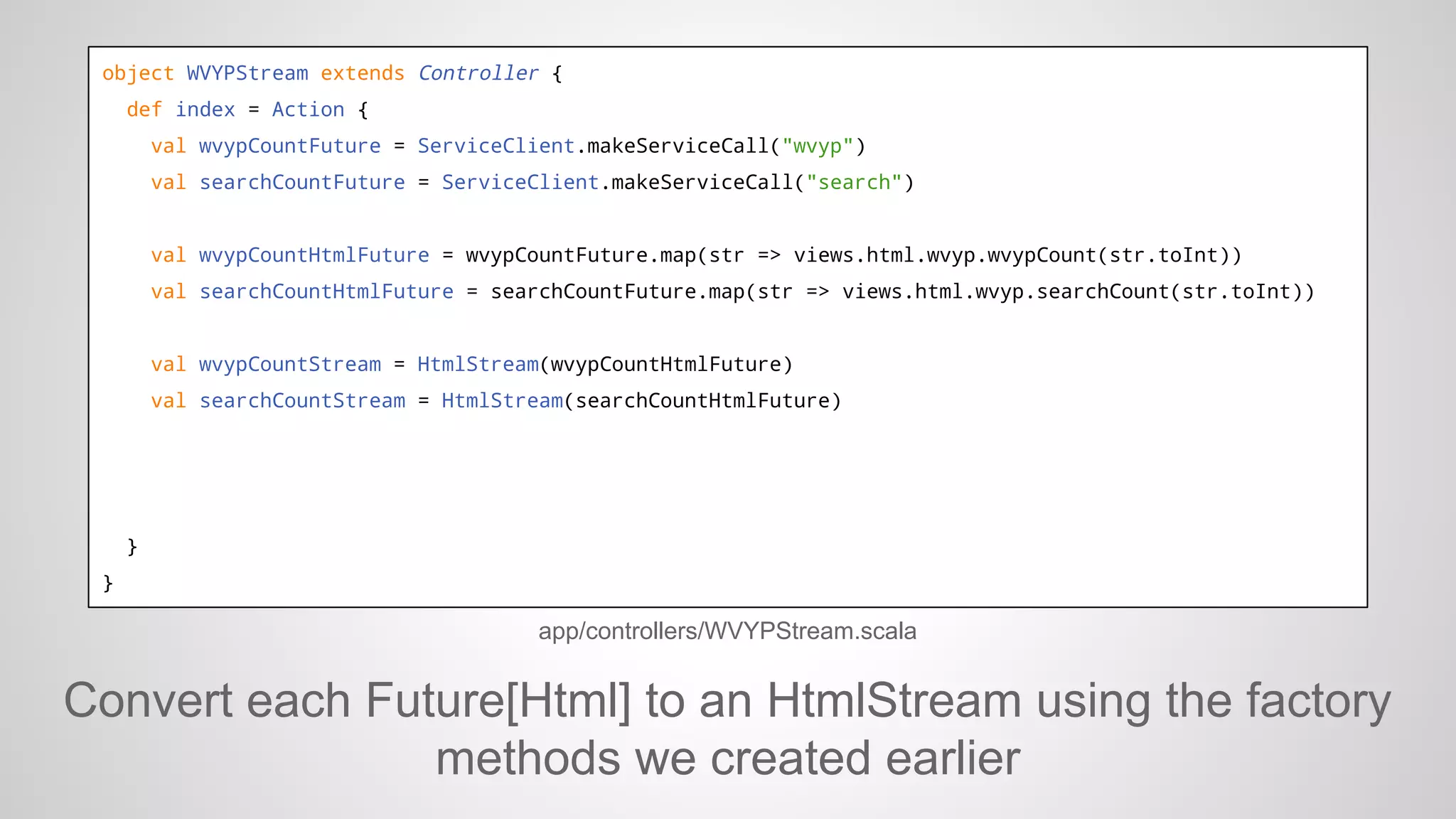This screenshot has height=819, width=1456.
Task: Click 'searchCountFuture' in its val declaration
Action: [x=302, y=182]
